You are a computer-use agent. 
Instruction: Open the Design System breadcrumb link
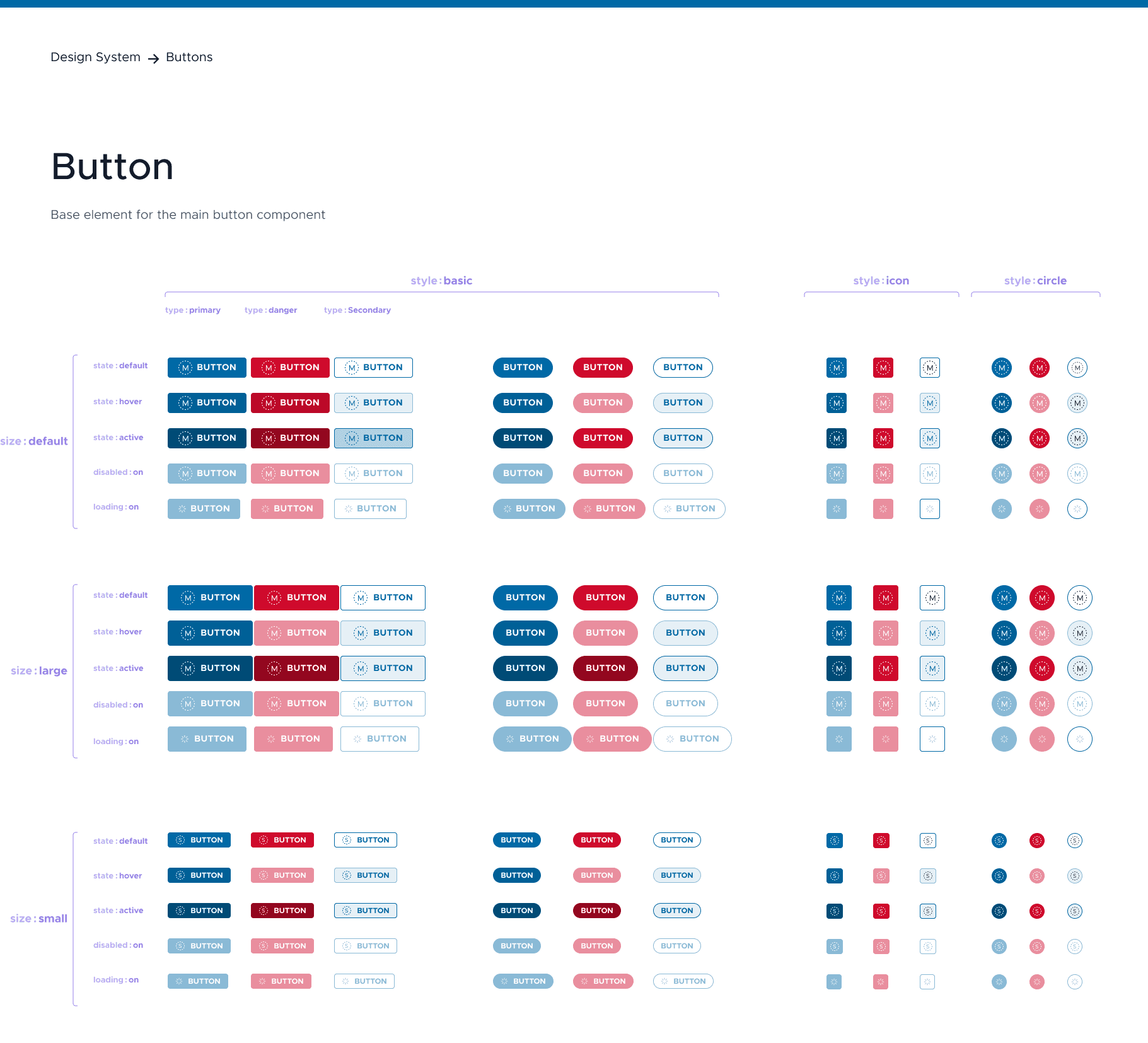(95, 57)
